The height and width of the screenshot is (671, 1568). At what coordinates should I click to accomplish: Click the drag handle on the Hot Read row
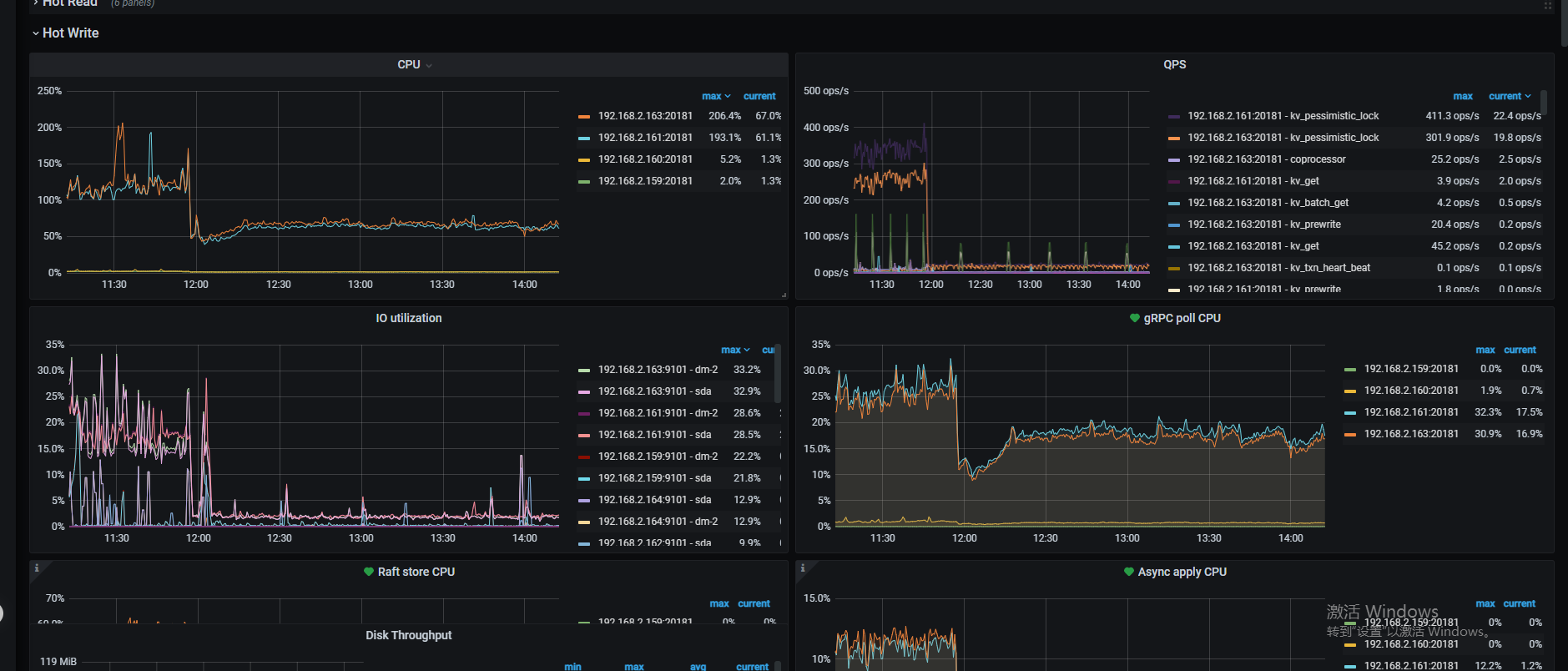pyautogui.click(x=1547, y=5)
